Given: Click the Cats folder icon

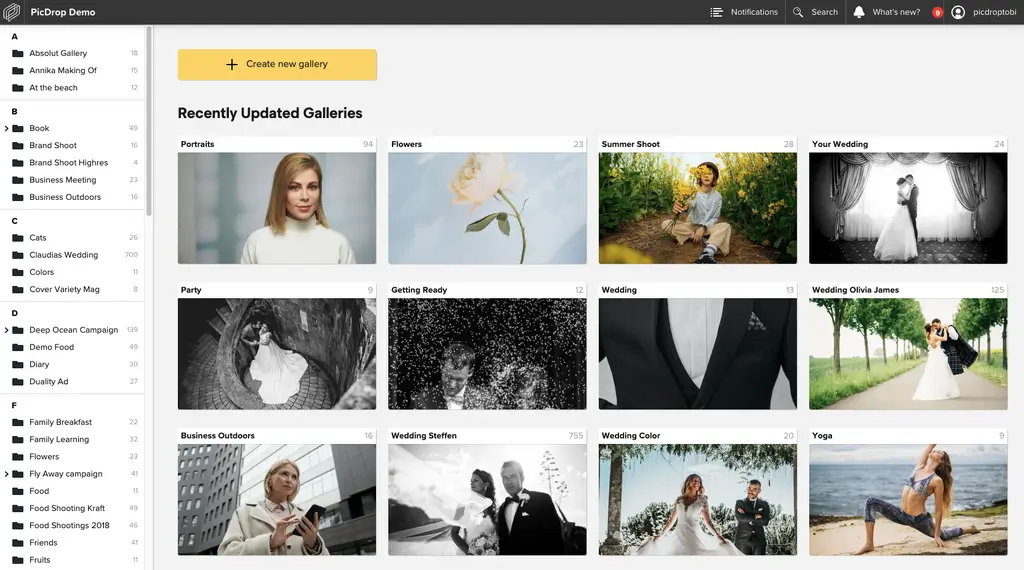Looking at the screenshot, I should (18, 238).
